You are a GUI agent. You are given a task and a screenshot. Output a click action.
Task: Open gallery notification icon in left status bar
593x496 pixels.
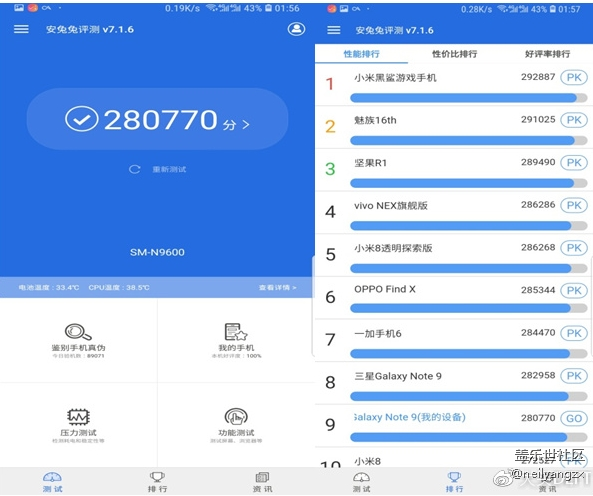(x=19, y=8)
